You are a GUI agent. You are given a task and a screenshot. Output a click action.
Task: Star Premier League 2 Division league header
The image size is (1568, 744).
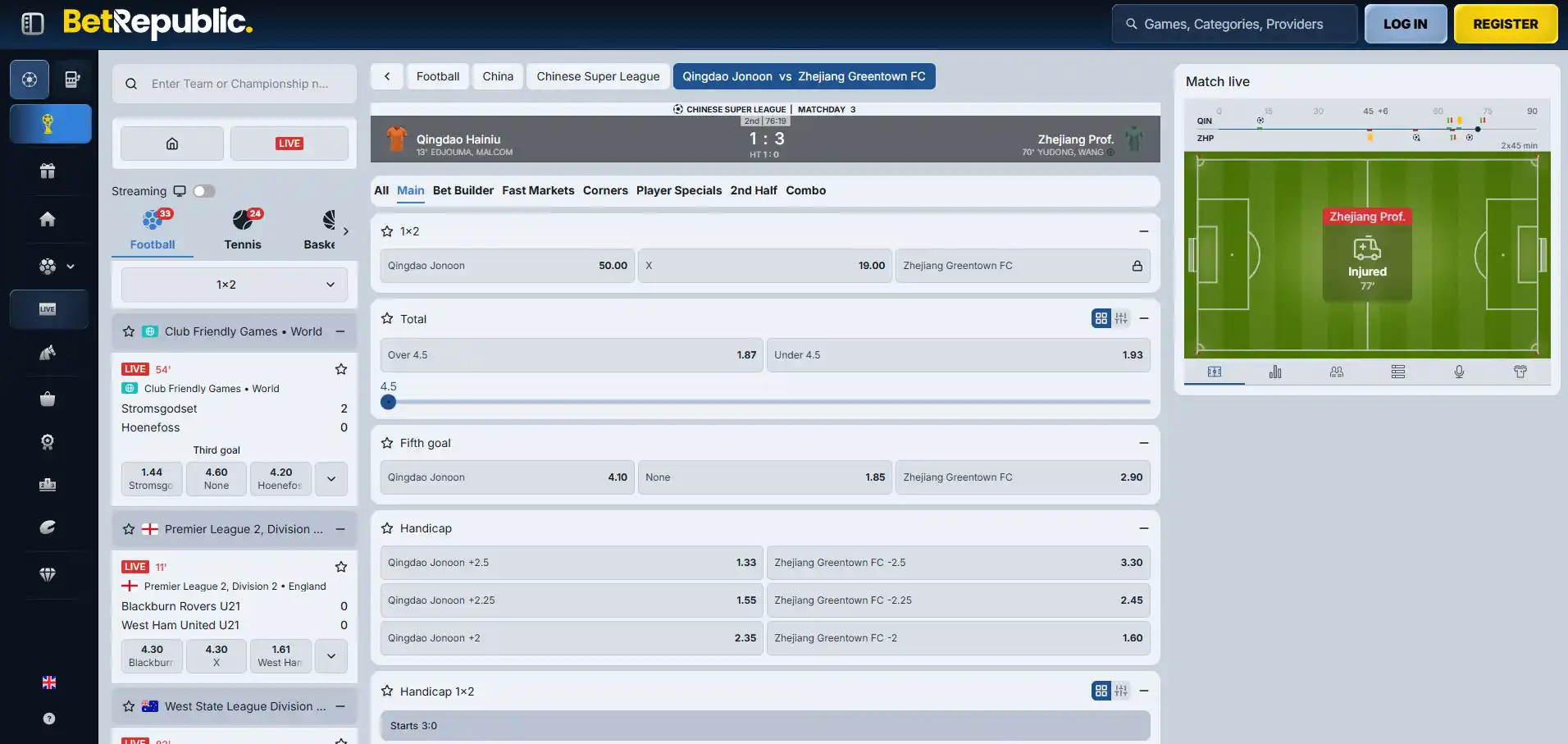129,529
